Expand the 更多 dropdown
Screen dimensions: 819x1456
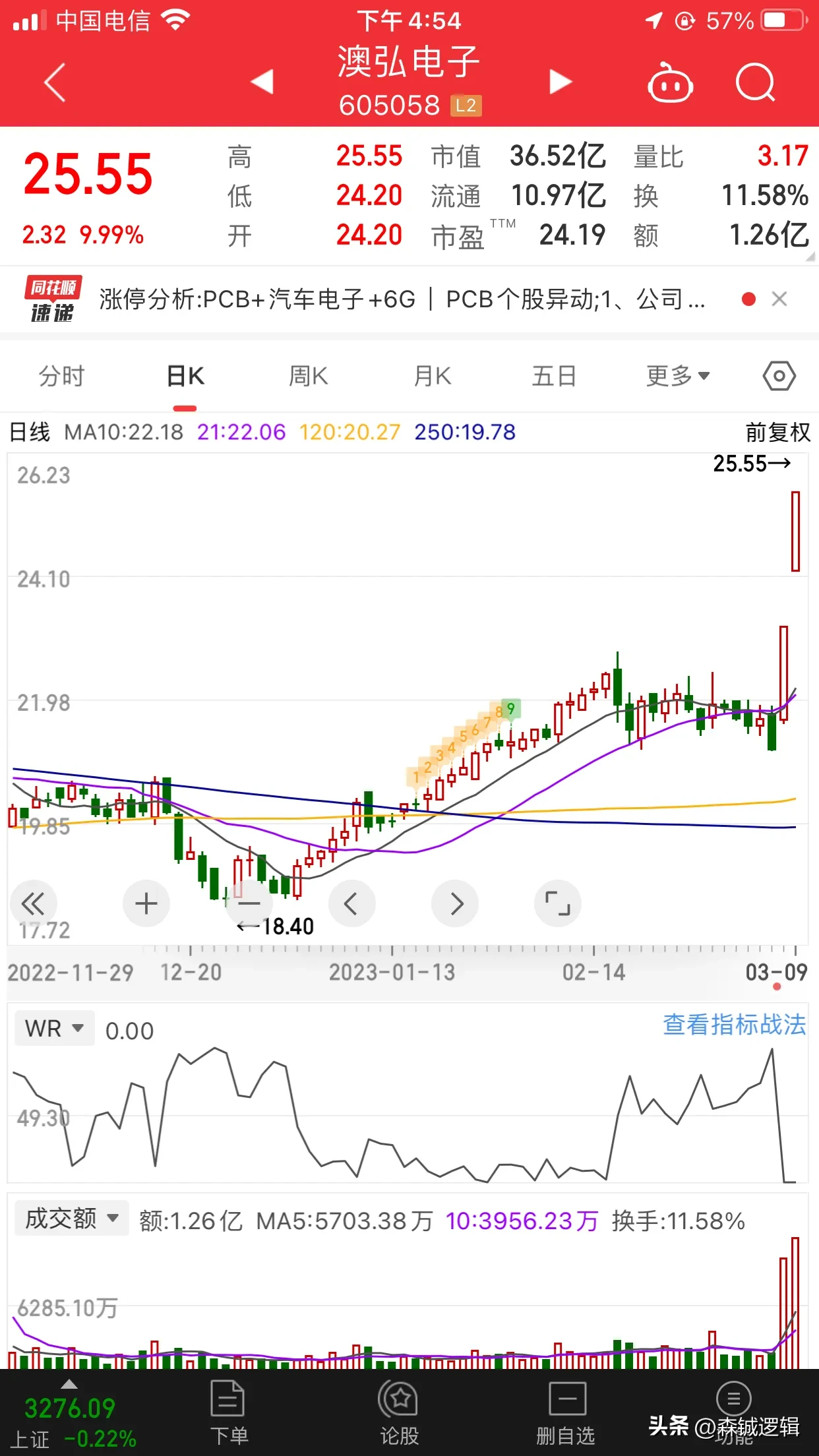678,376
